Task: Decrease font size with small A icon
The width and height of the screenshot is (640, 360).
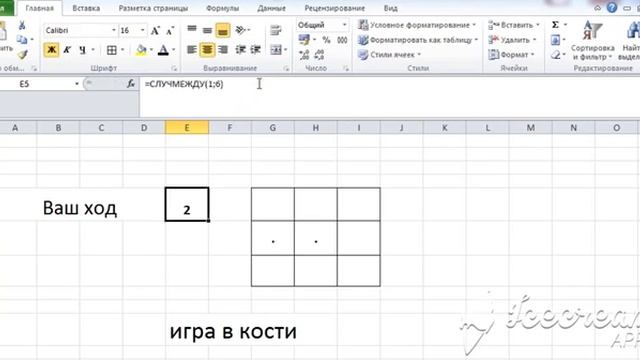Action: pos(170,31)
